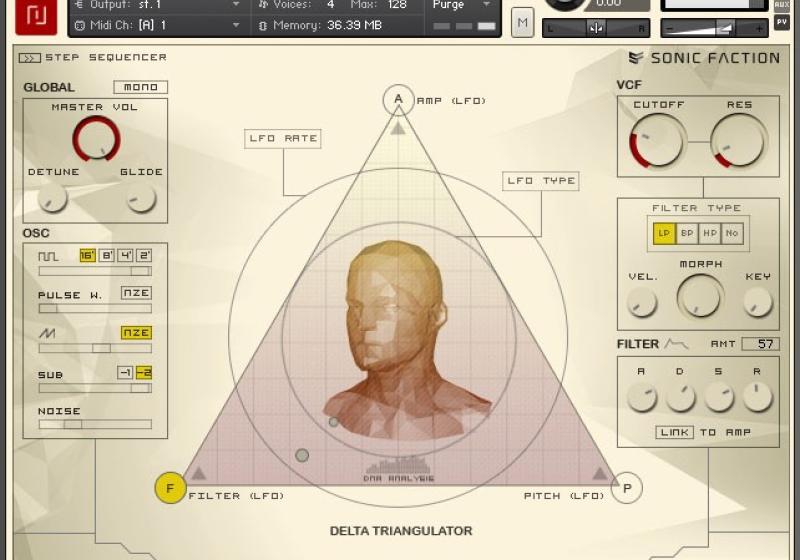Click the Sub level slider
The height and width of the screenshot is (560, 800).
95,388
